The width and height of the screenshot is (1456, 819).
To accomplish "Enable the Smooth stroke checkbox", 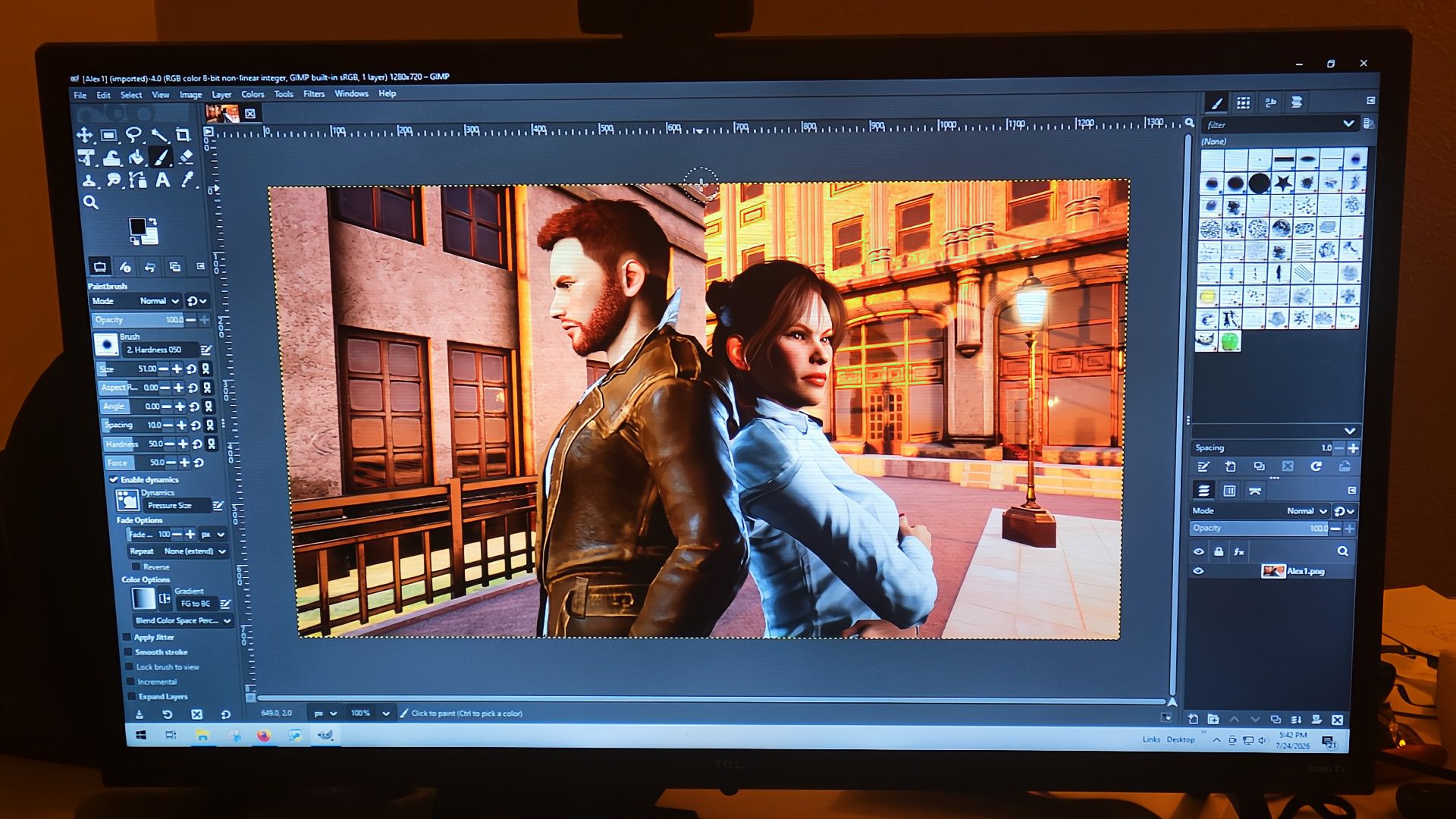I will (128, 652).
